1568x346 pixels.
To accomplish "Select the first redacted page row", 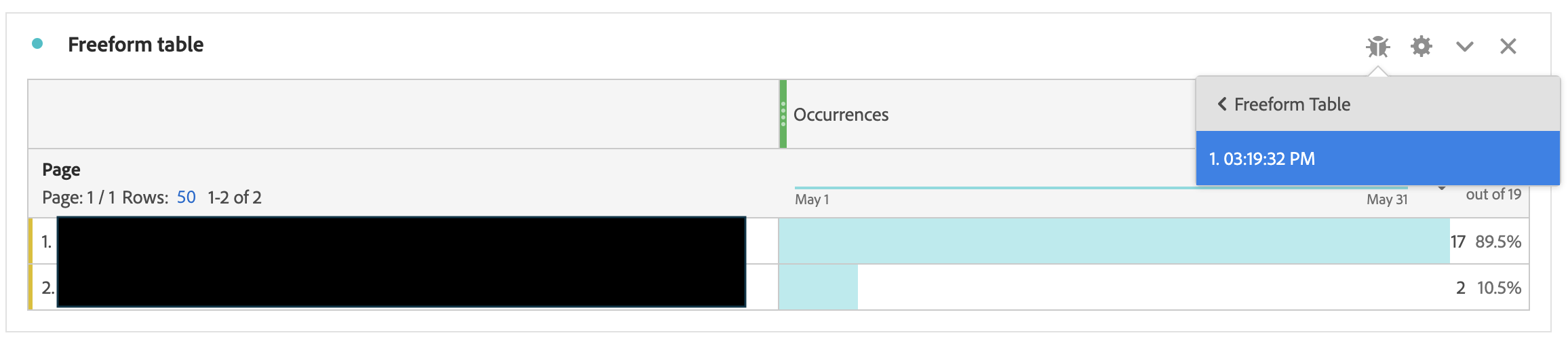I will tap(401, 240).
